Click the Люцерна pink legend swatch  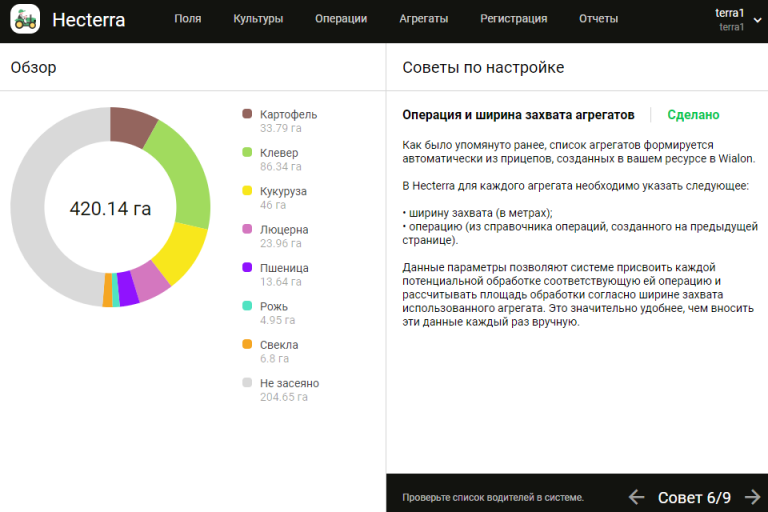247,229
